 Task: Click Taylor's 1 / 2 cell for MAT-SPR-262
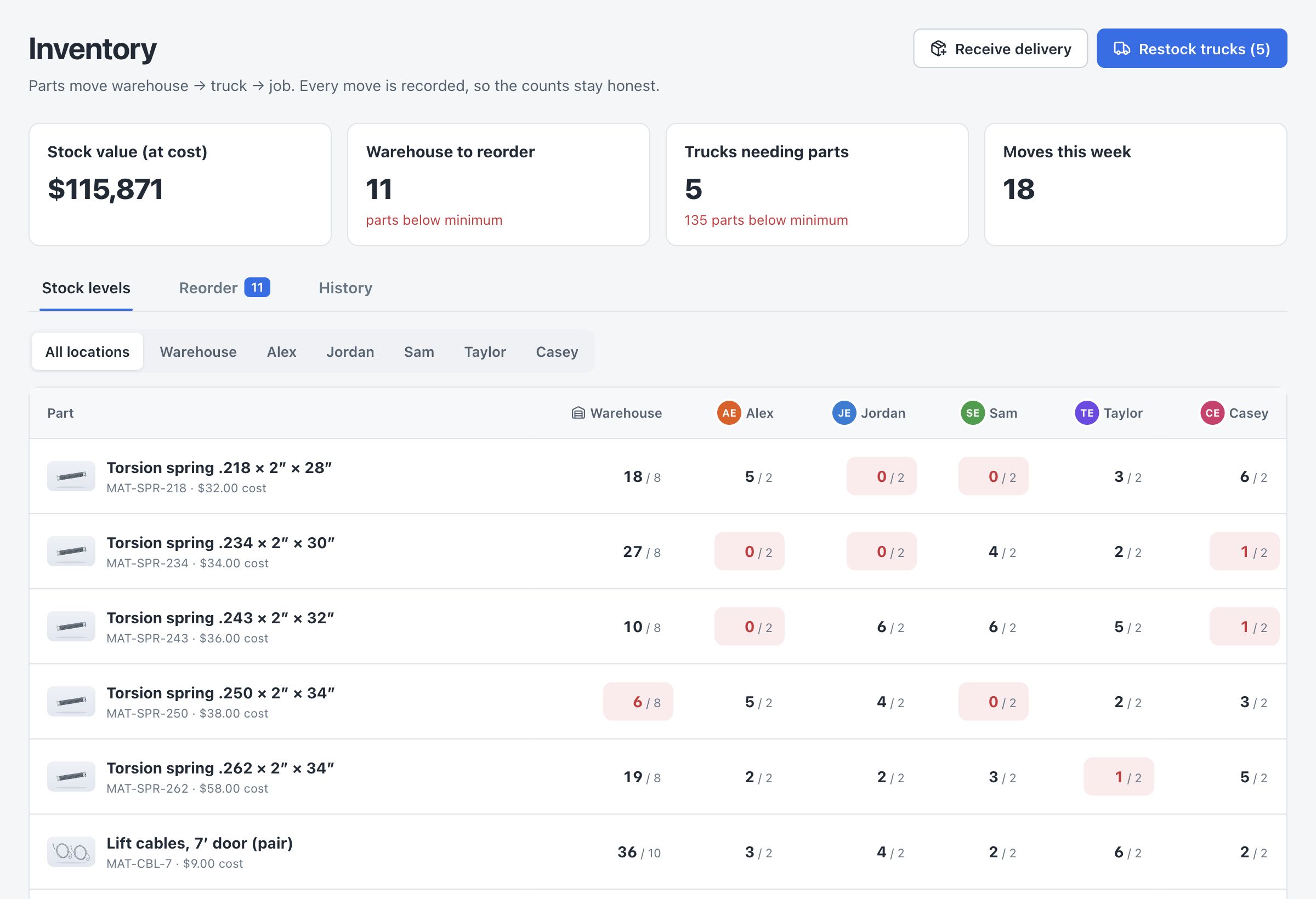[1119, 776]
